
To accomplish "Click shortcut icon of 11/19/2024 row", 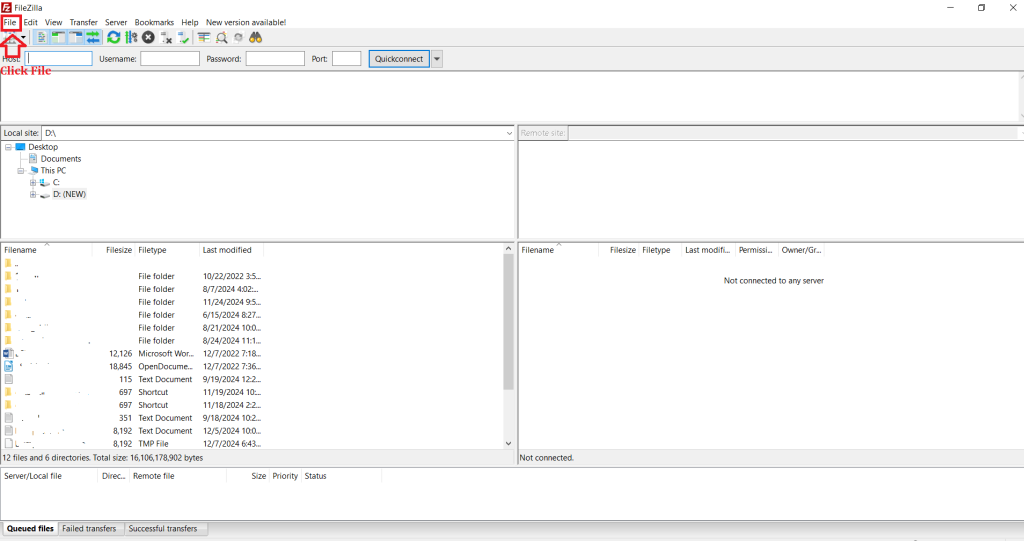I will [x=8, y=392].
